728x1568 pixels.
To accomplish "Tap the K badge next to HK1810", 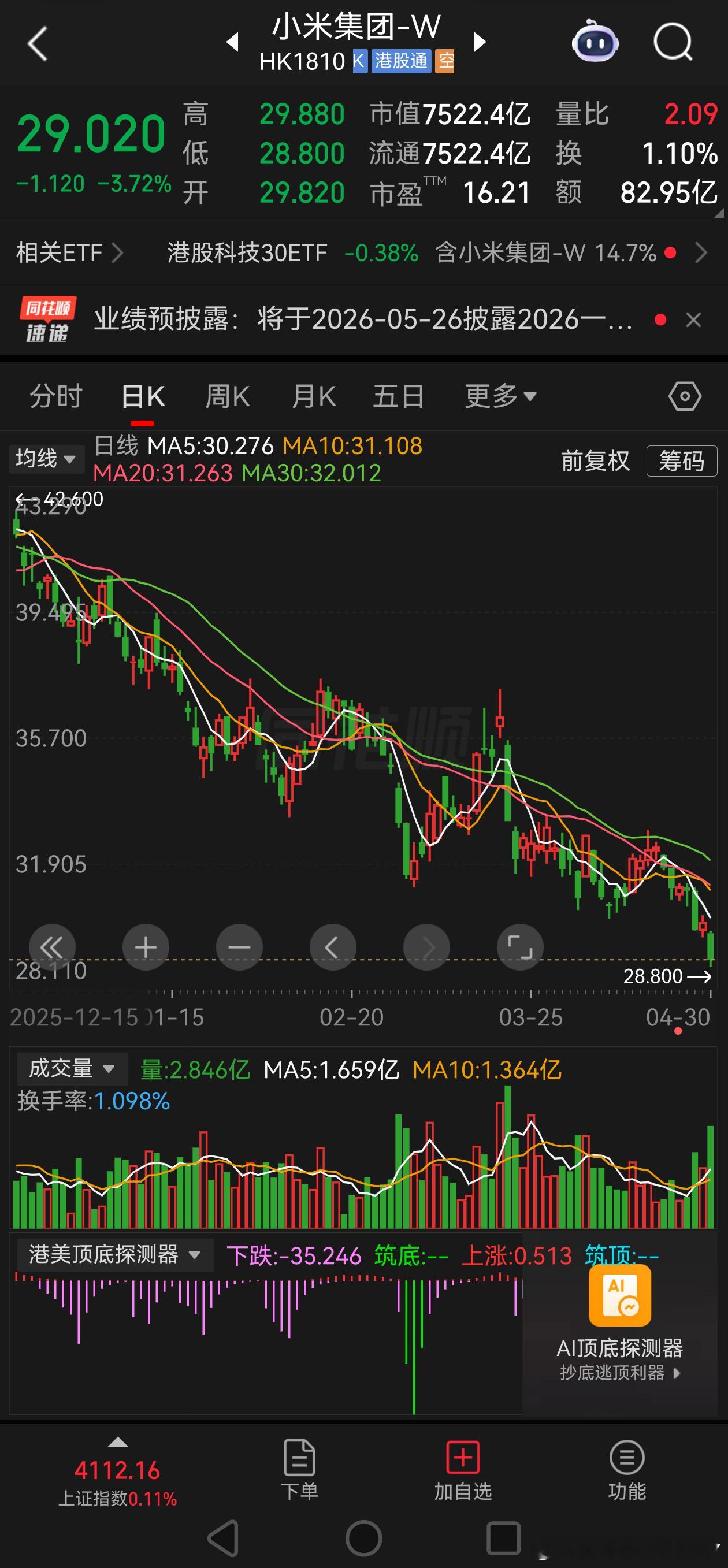I will (x=359, y=61).
